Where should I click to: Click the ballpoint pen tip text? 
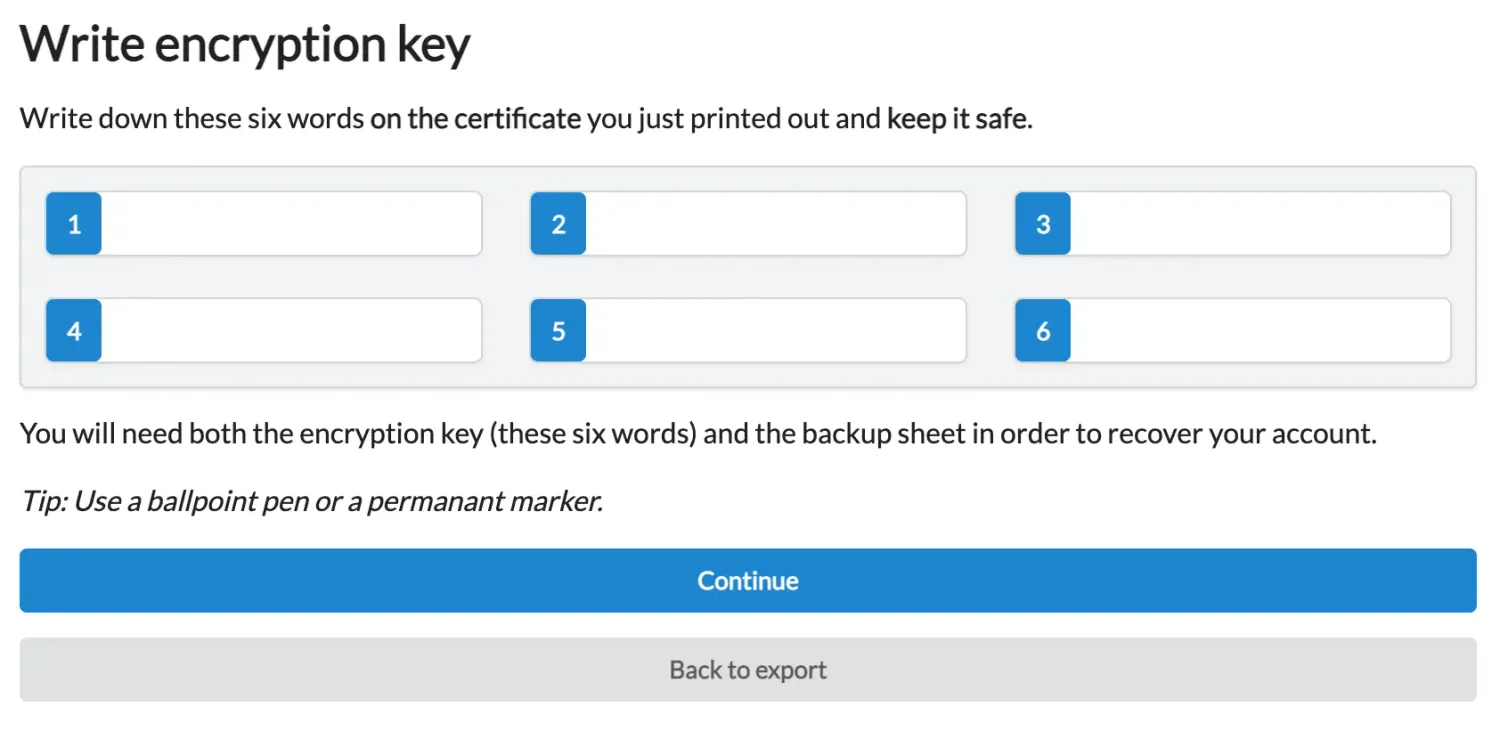(x=310, y=500)
